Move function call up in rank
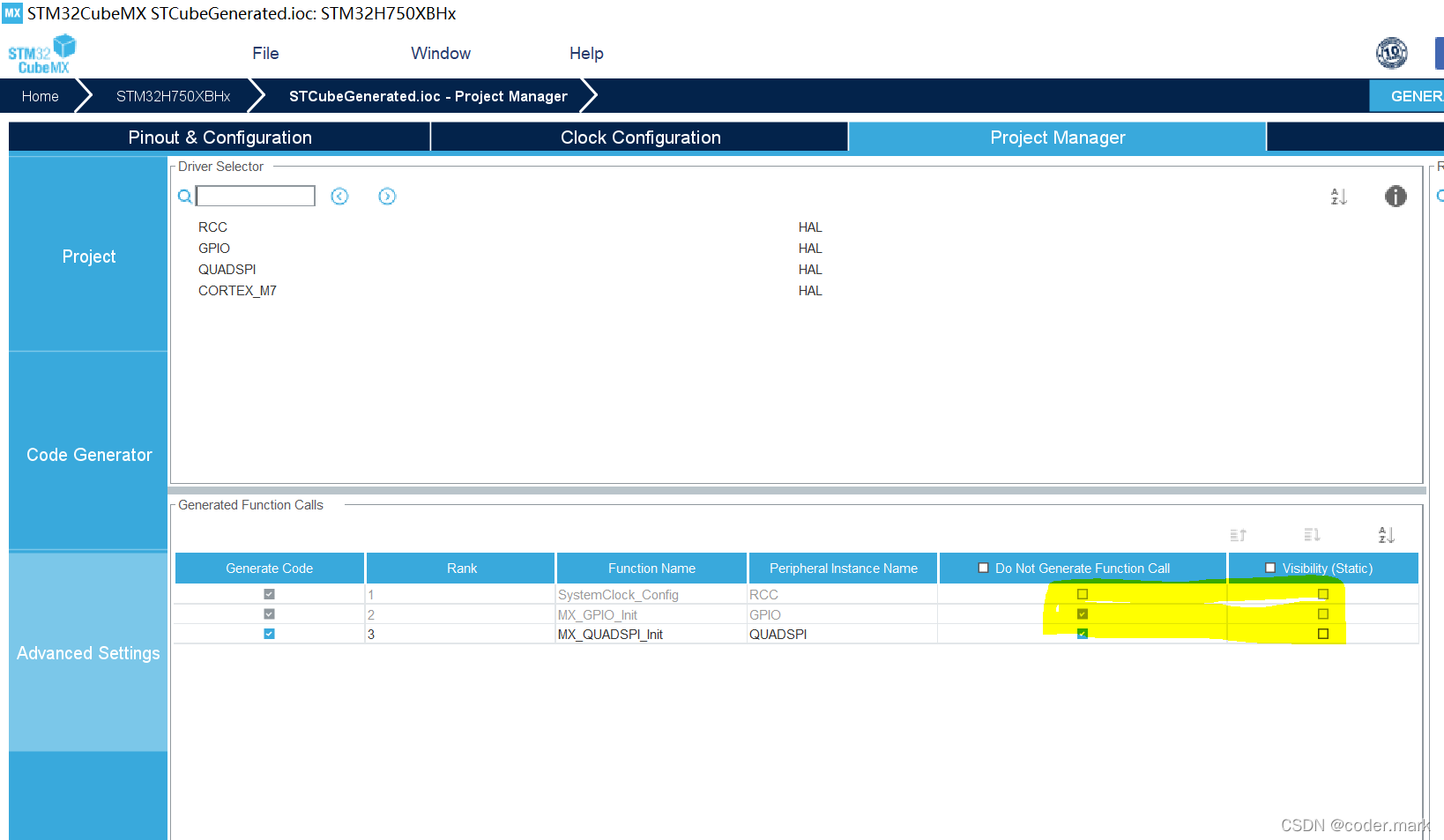 click(x=1239, y=535)
